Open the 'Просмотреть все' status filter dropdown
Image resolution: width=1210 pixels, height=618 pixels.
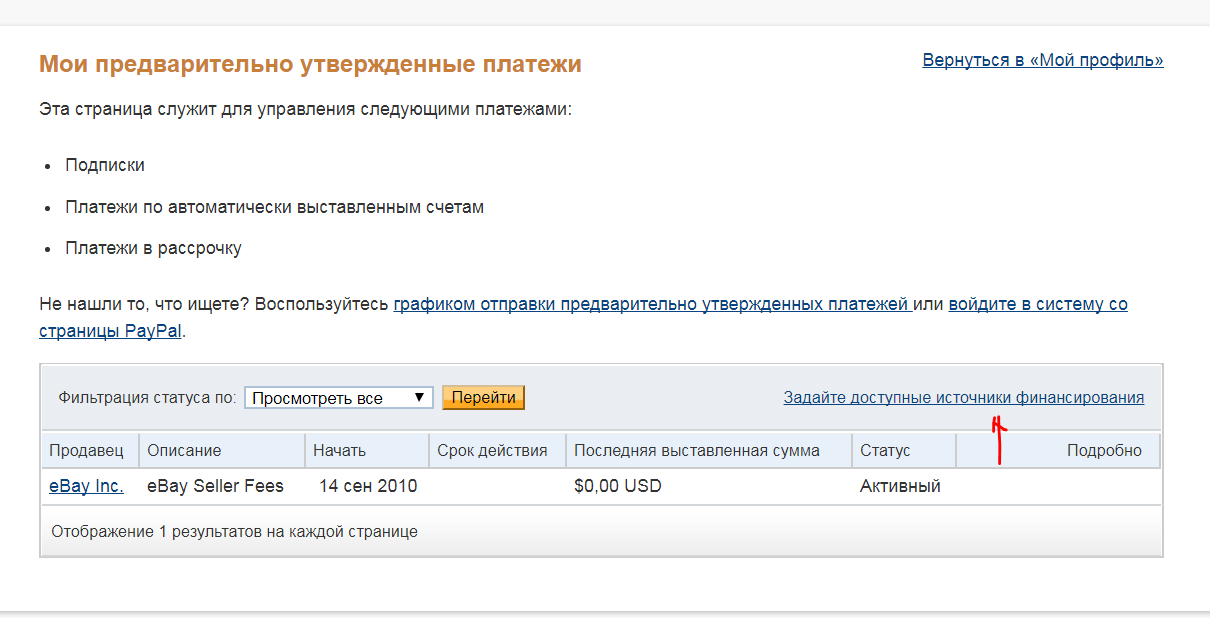(x=339, y=398)
